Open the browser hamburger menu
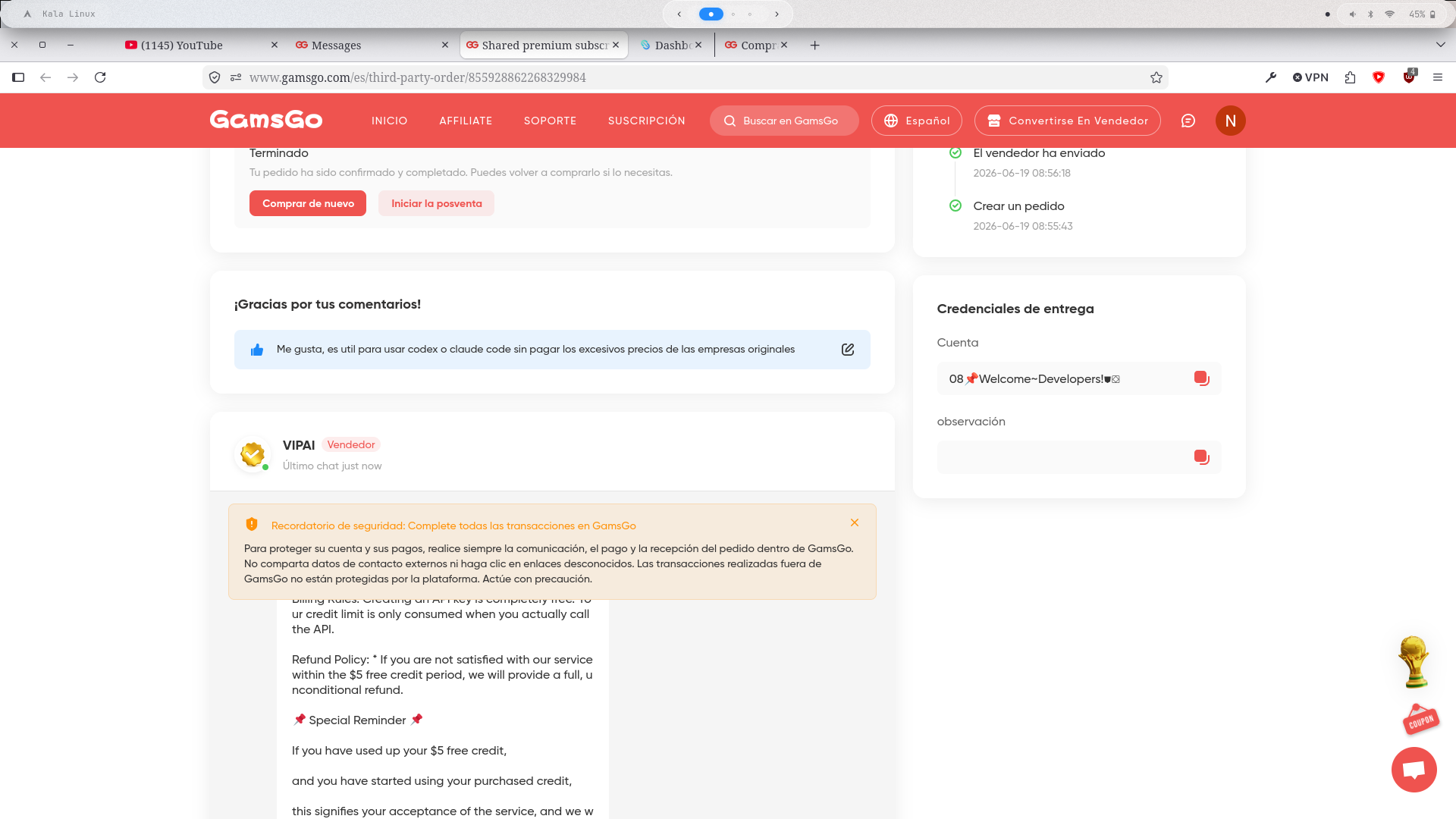Image resolution: width=1456 pixels, height=819 pixels. click(x=1438, y=77)
